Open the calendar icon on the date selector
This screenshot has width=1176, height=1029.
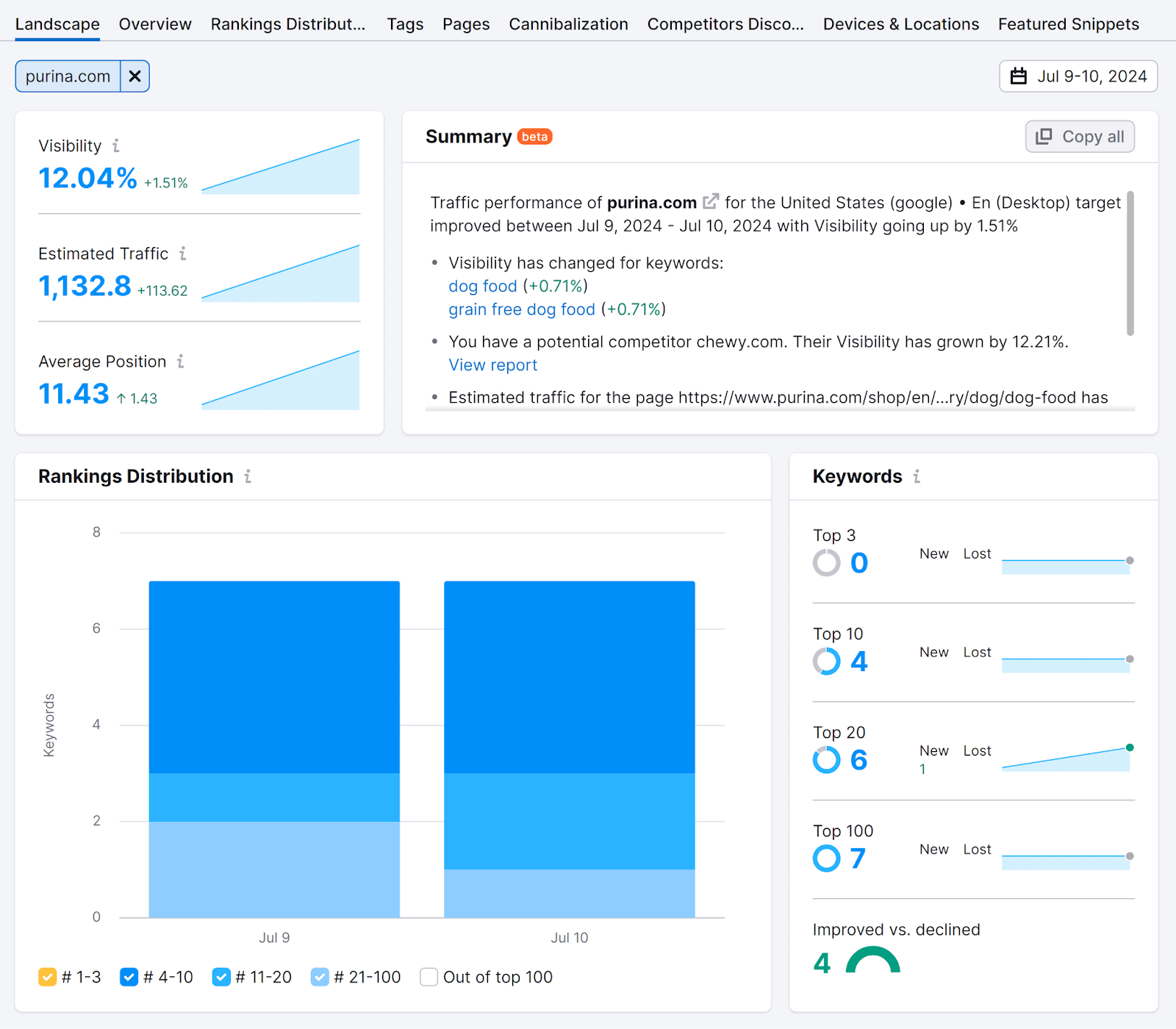click(1019, 76)
